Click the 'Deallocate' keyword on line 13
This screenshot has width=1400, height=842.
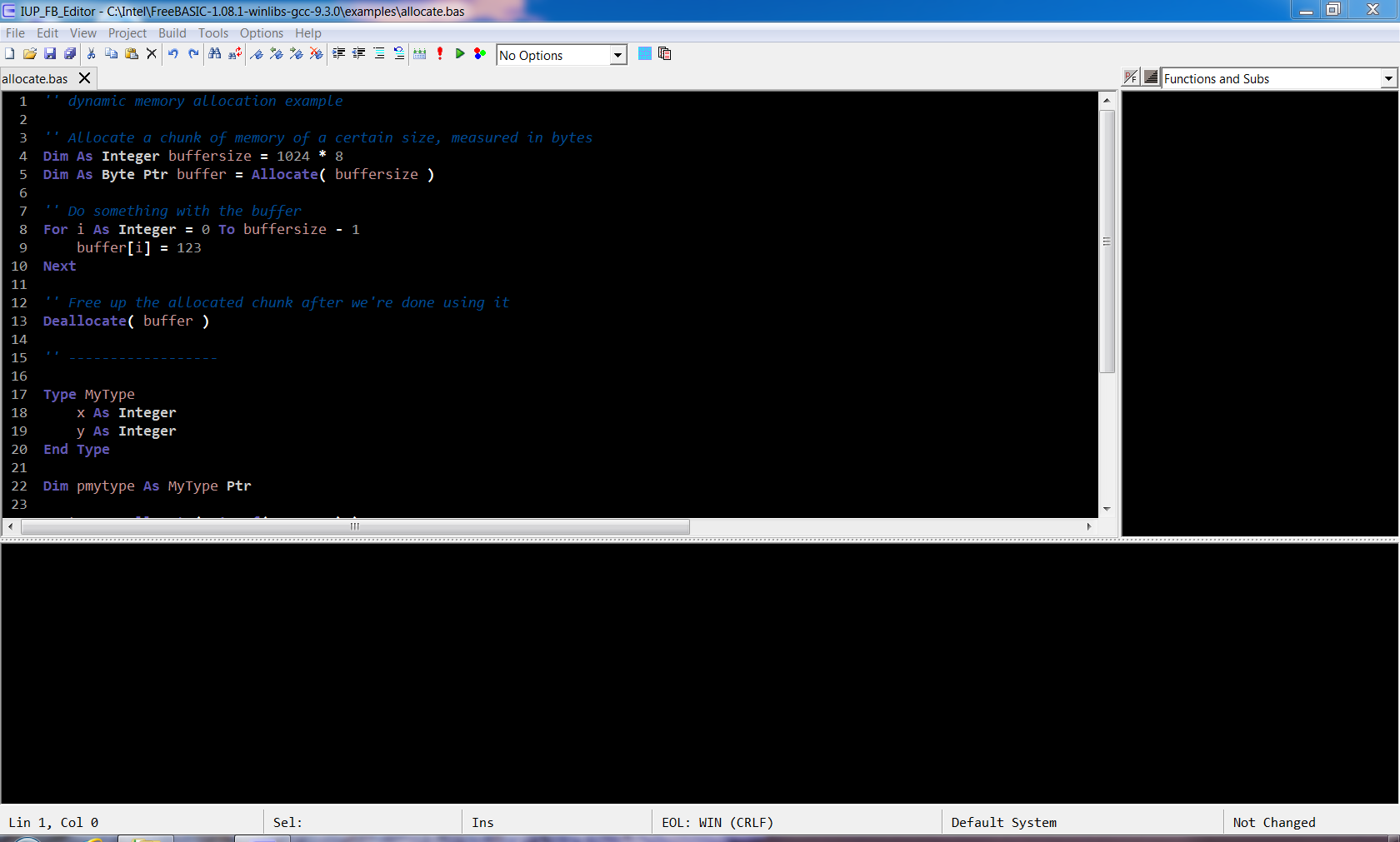[x=84, y=321]
